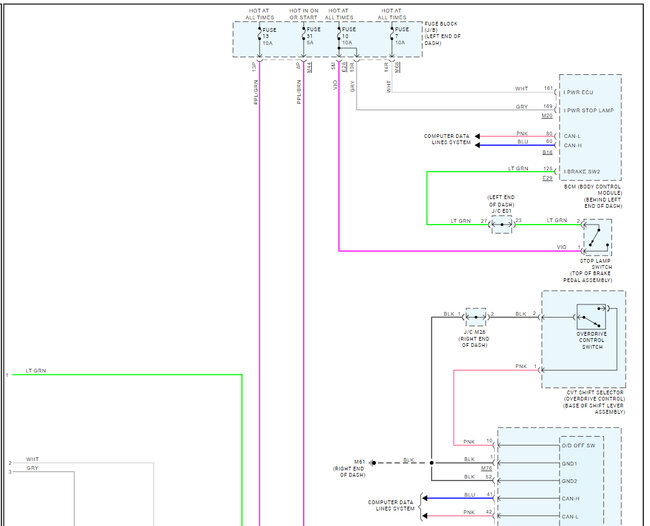Click the stop lamp switch contact symbol
This screenshot has width=650, height=526.
(x=597, y=238)
